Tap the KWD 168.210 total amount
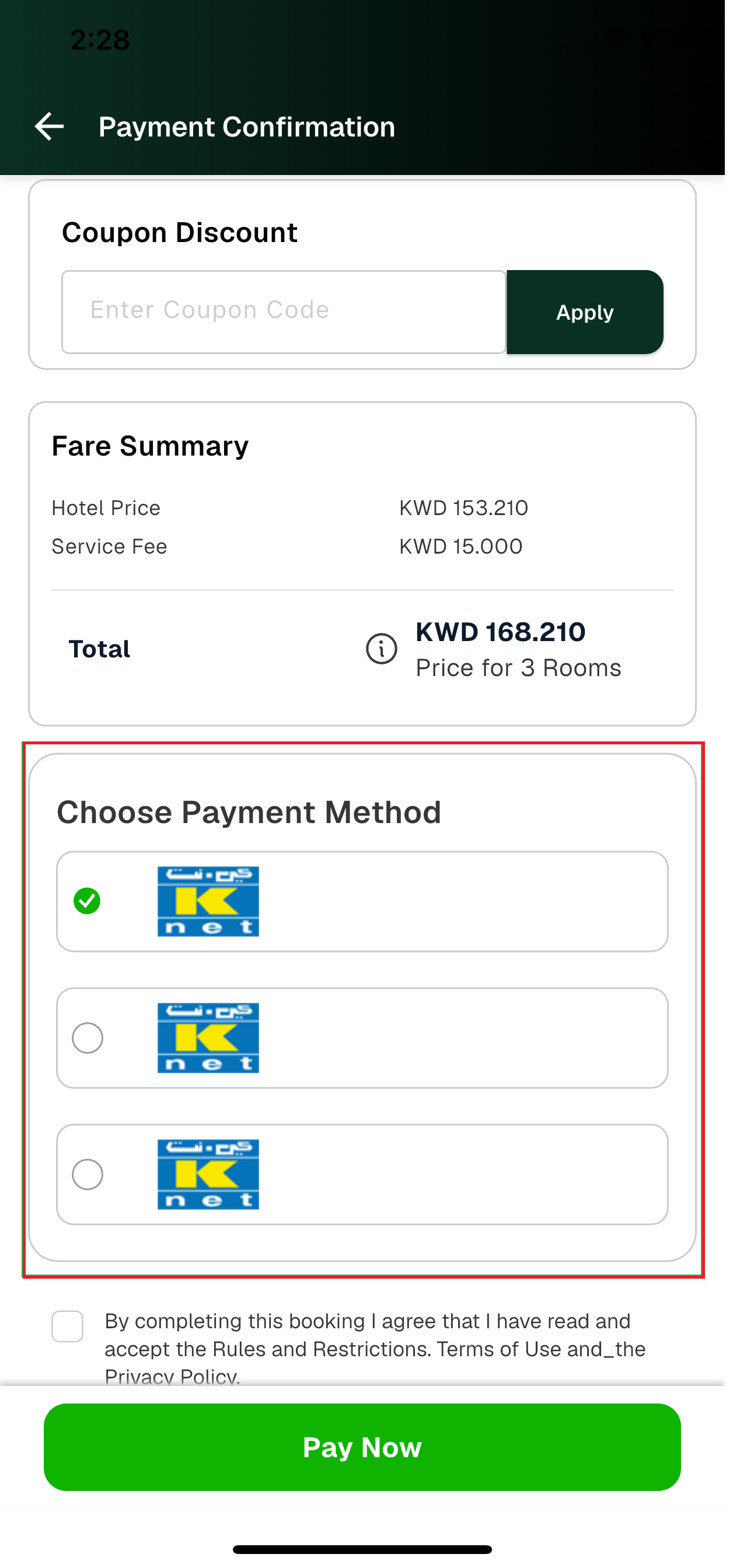Screen dimensions: 747x1568 point(501,632)
